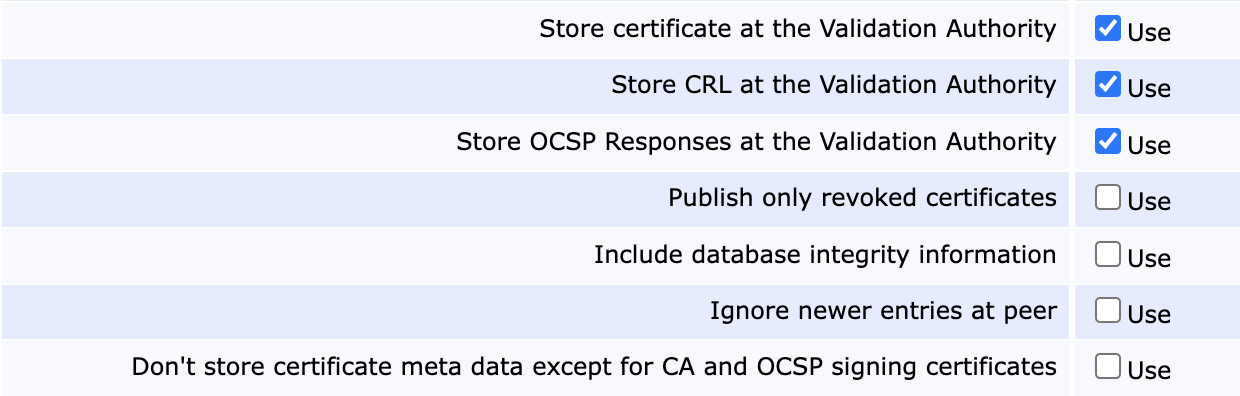This screenshot has height=396, width=1240.
Task: Click Use label beside Publish only revoked certificates
Action: pyautogui.click(x=1149, y=201)
